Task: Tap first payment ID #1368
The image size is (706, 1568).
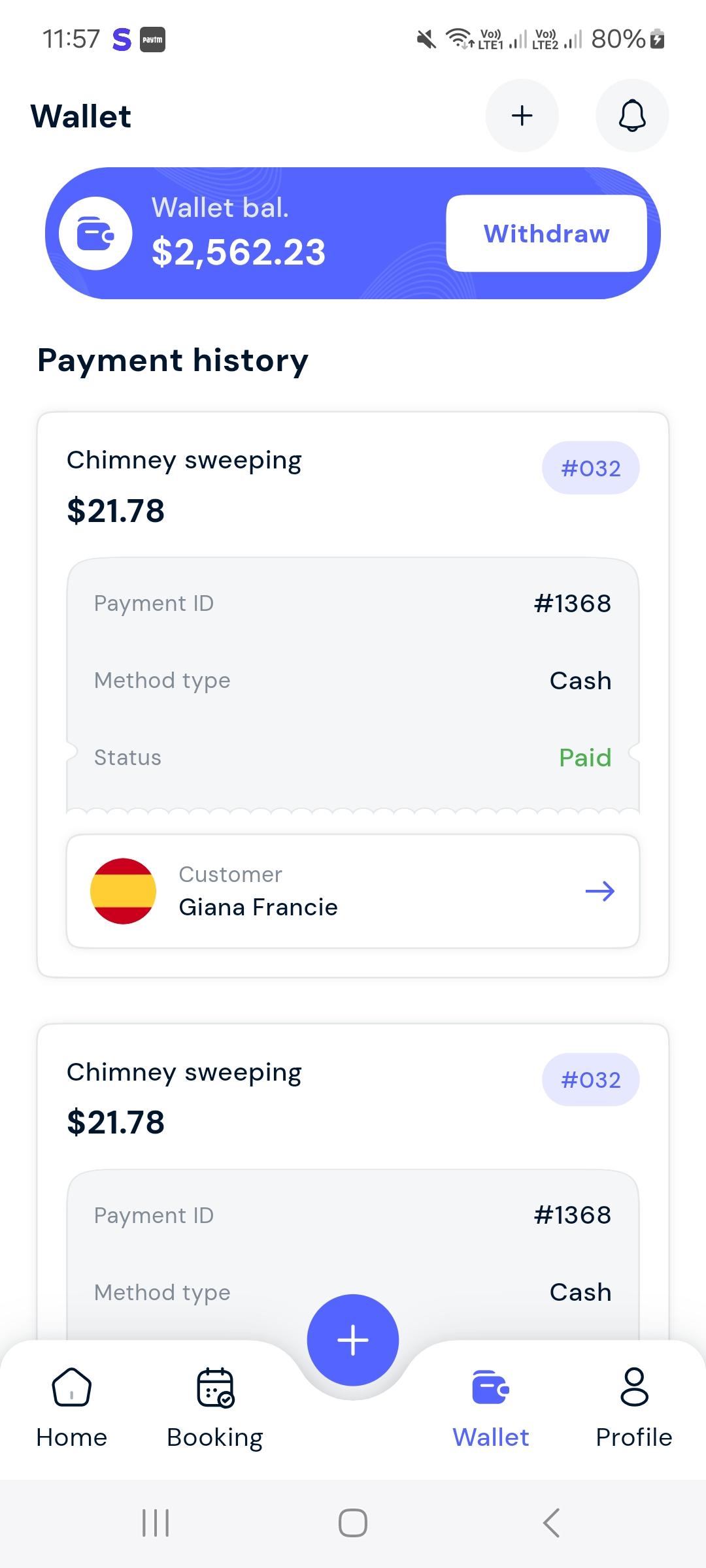Action: click(573, 604)
